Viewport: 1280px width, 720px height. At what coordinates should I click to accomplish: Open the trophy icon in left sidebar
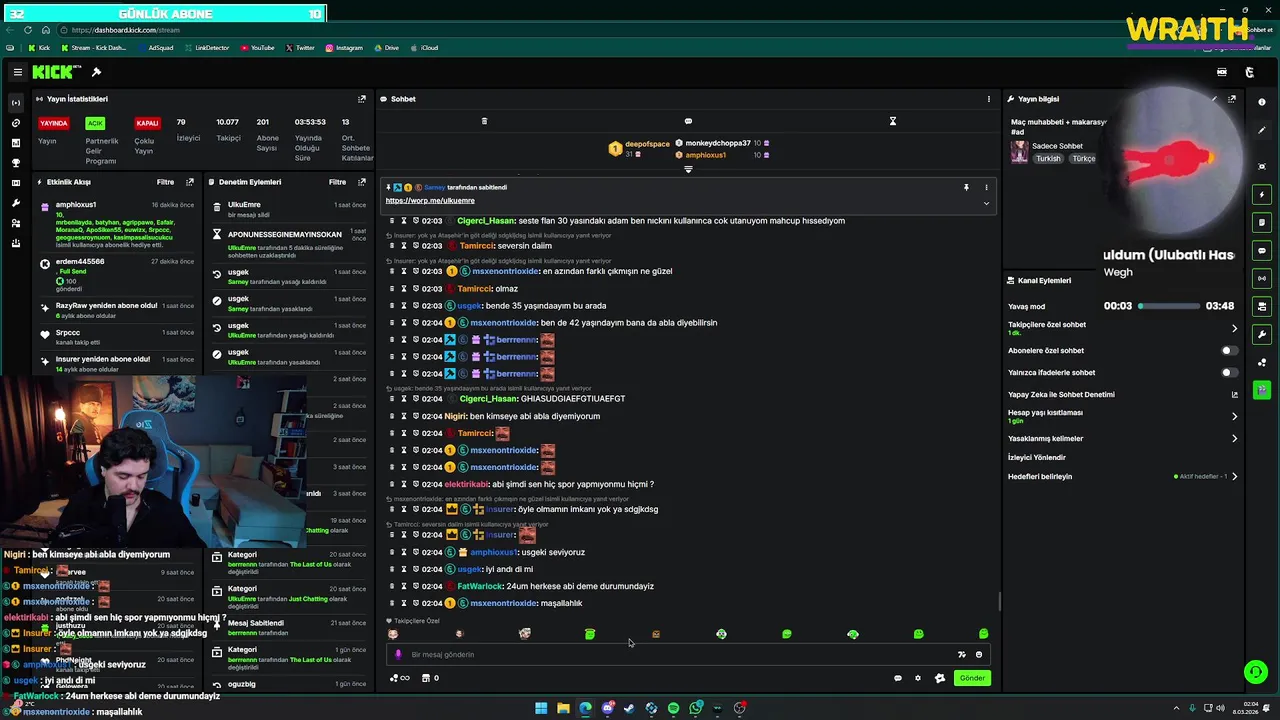click(x=15, y=163)
